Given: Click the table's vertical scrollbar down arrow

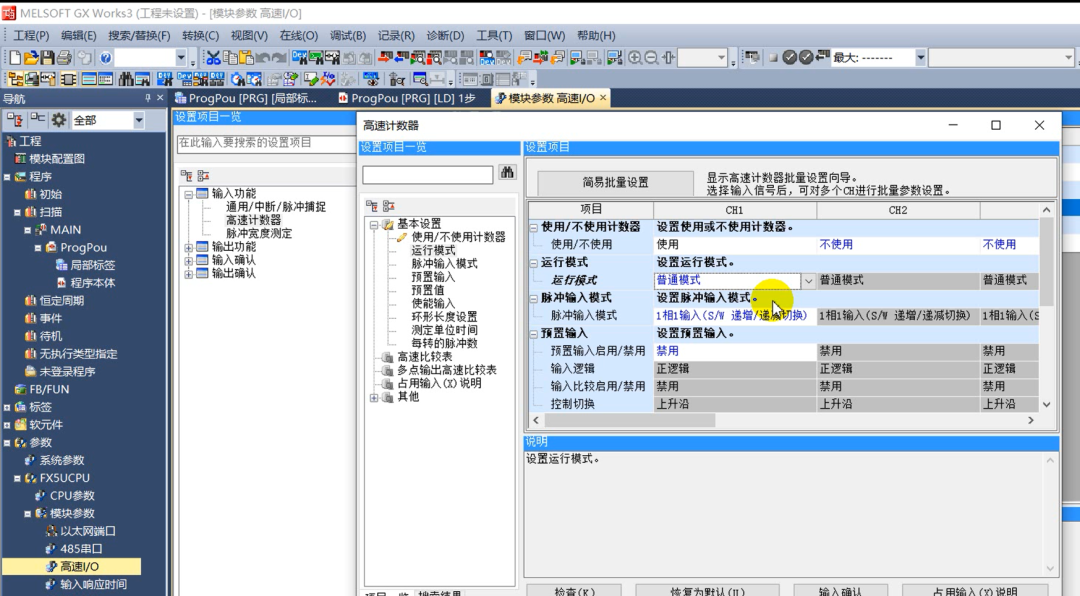Looking at the screenshot, I should pos(1046,405).
